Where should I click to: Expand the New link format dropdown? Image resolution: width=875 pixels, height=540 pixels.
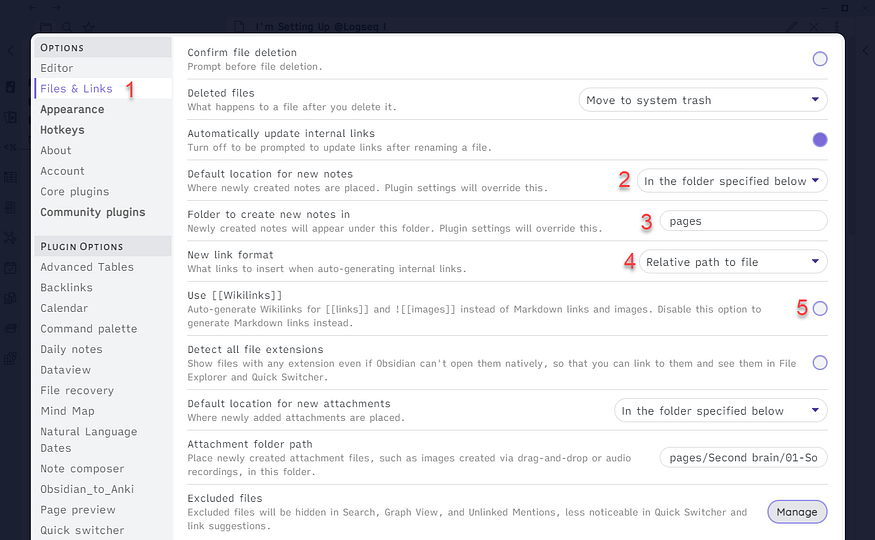(x=733, y=262)
